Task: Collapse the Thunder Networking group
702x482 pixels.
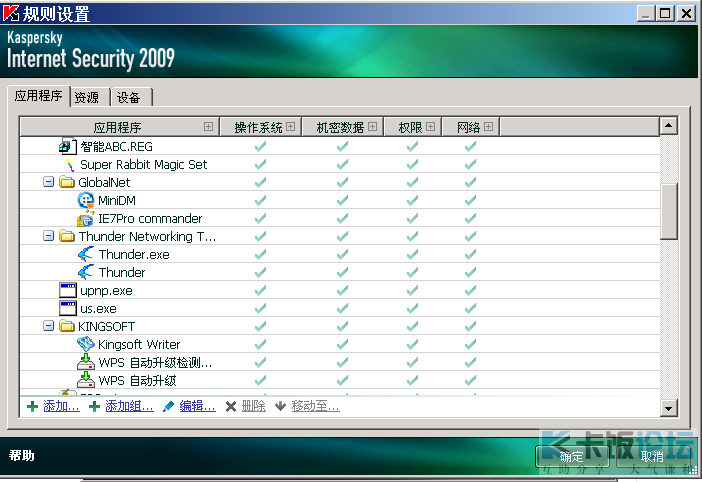Action: [48, 235]
